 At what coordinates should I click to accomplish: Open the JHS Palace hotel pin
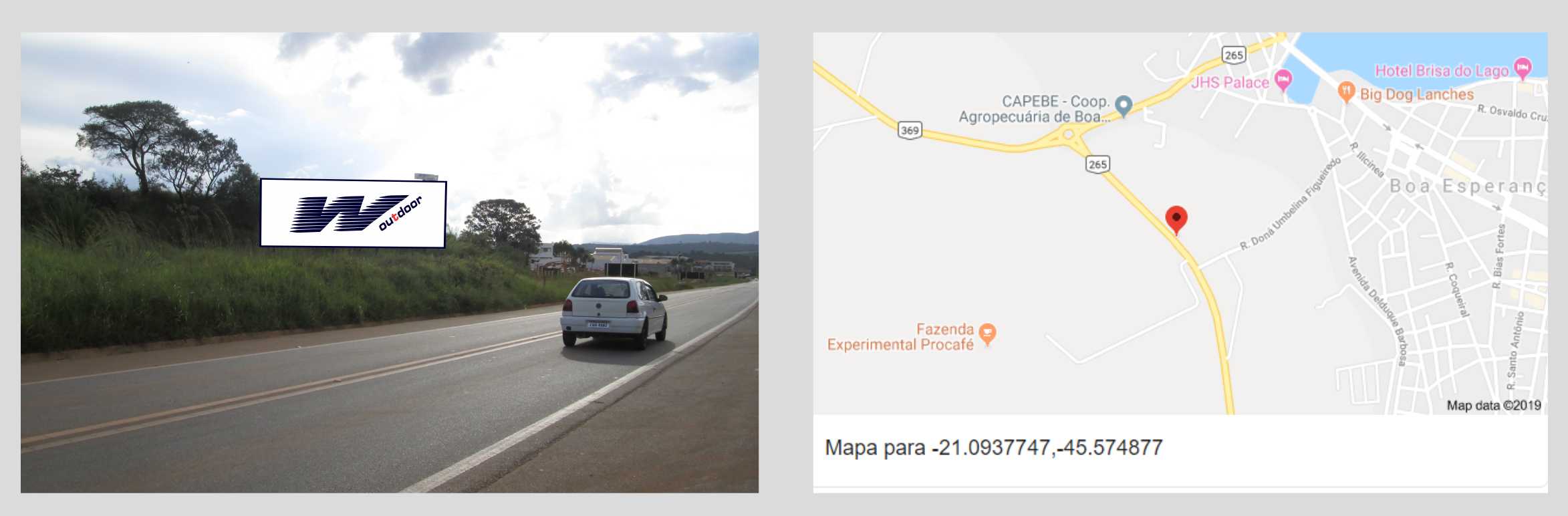1283,80
